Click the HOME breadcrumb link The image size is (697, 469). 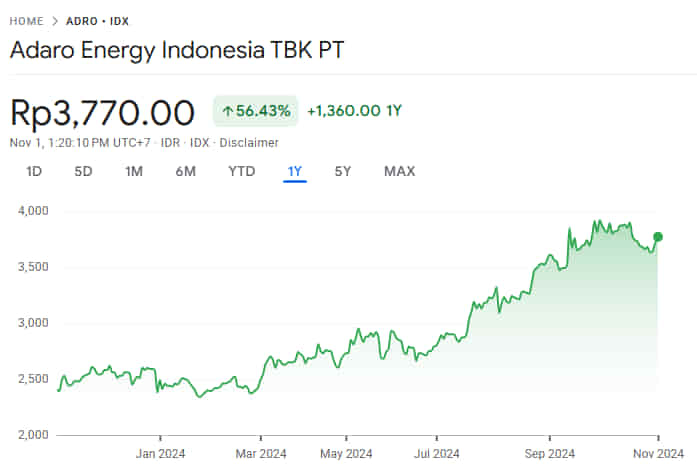pyautogui.click(x=26, y=20)
